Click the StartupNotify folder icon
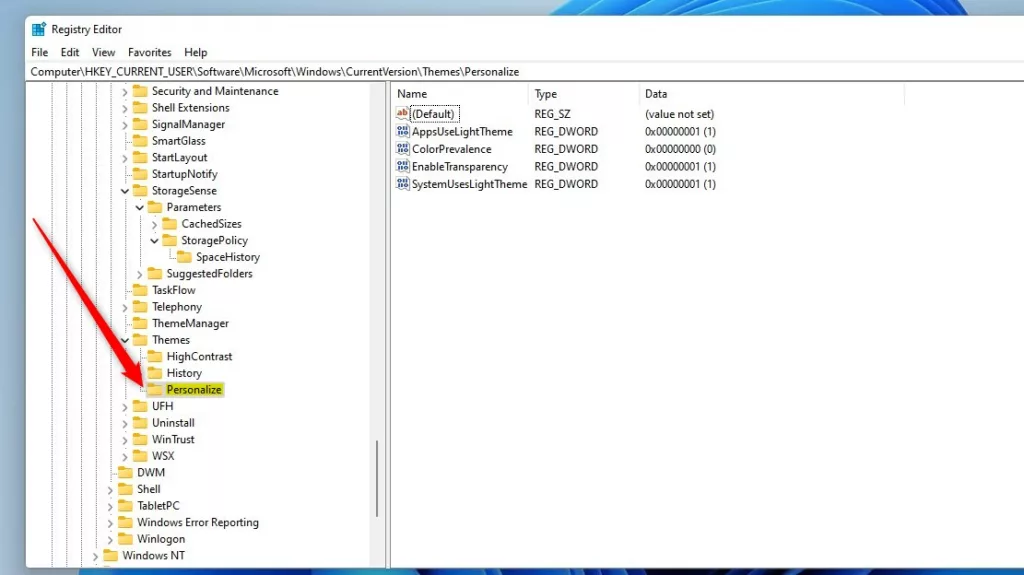 (x=140, y=174)
